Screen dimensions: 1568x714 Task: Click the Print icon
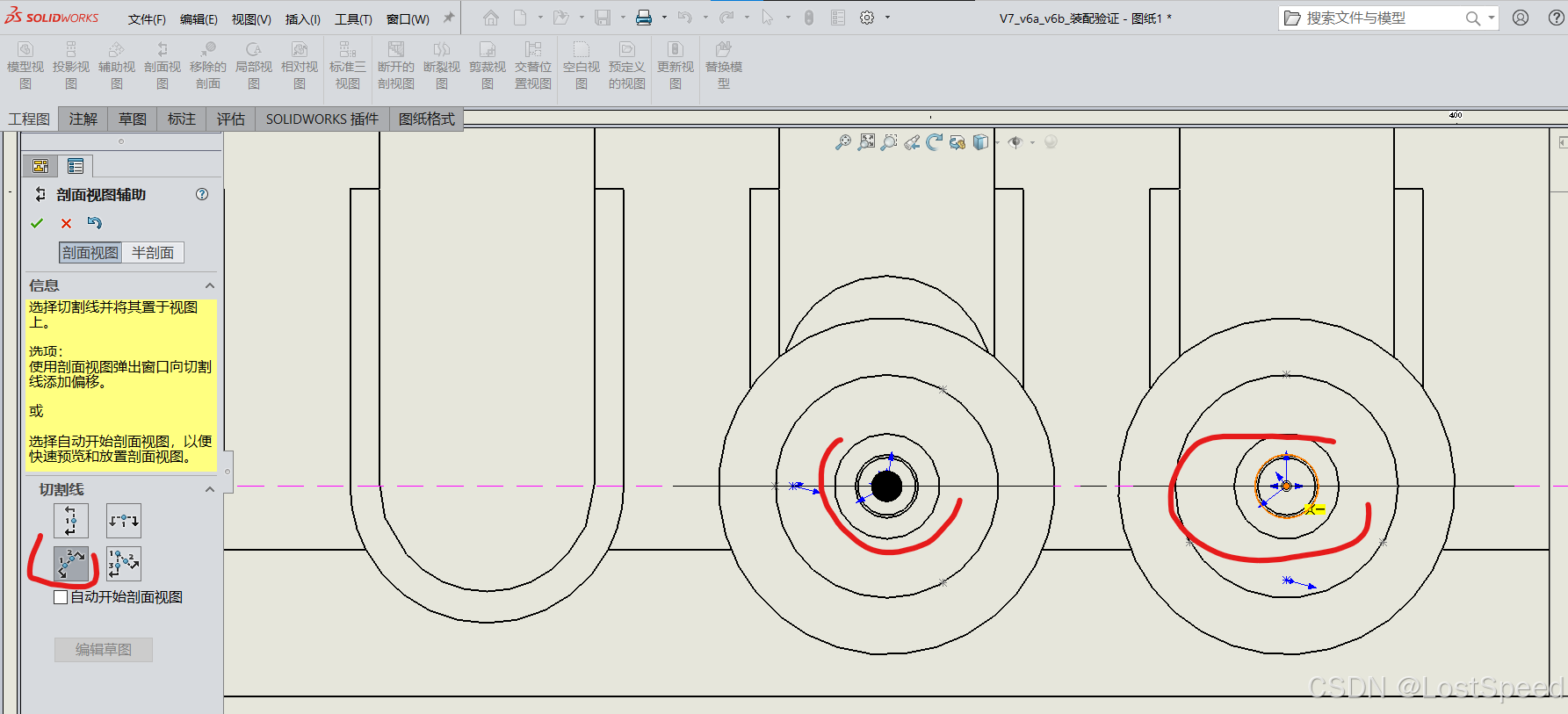pyautogui.click(x=644, y=18)
